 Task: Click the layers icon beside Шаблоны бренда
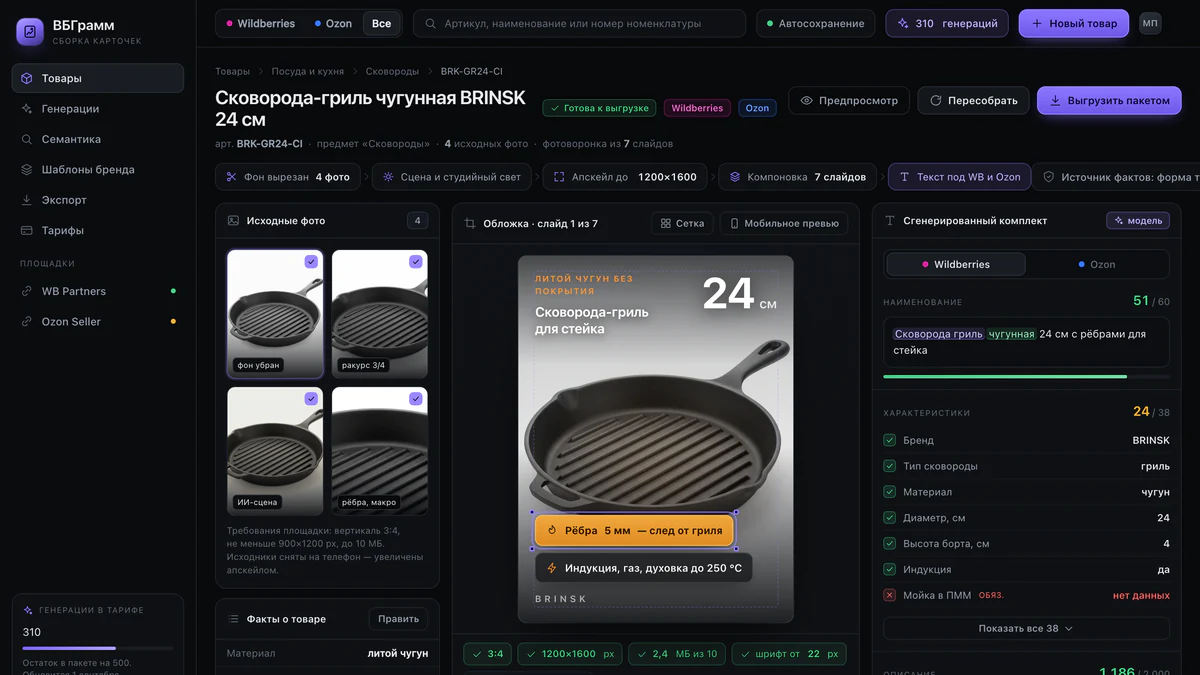pyautogui.click(x=27, y=170)
